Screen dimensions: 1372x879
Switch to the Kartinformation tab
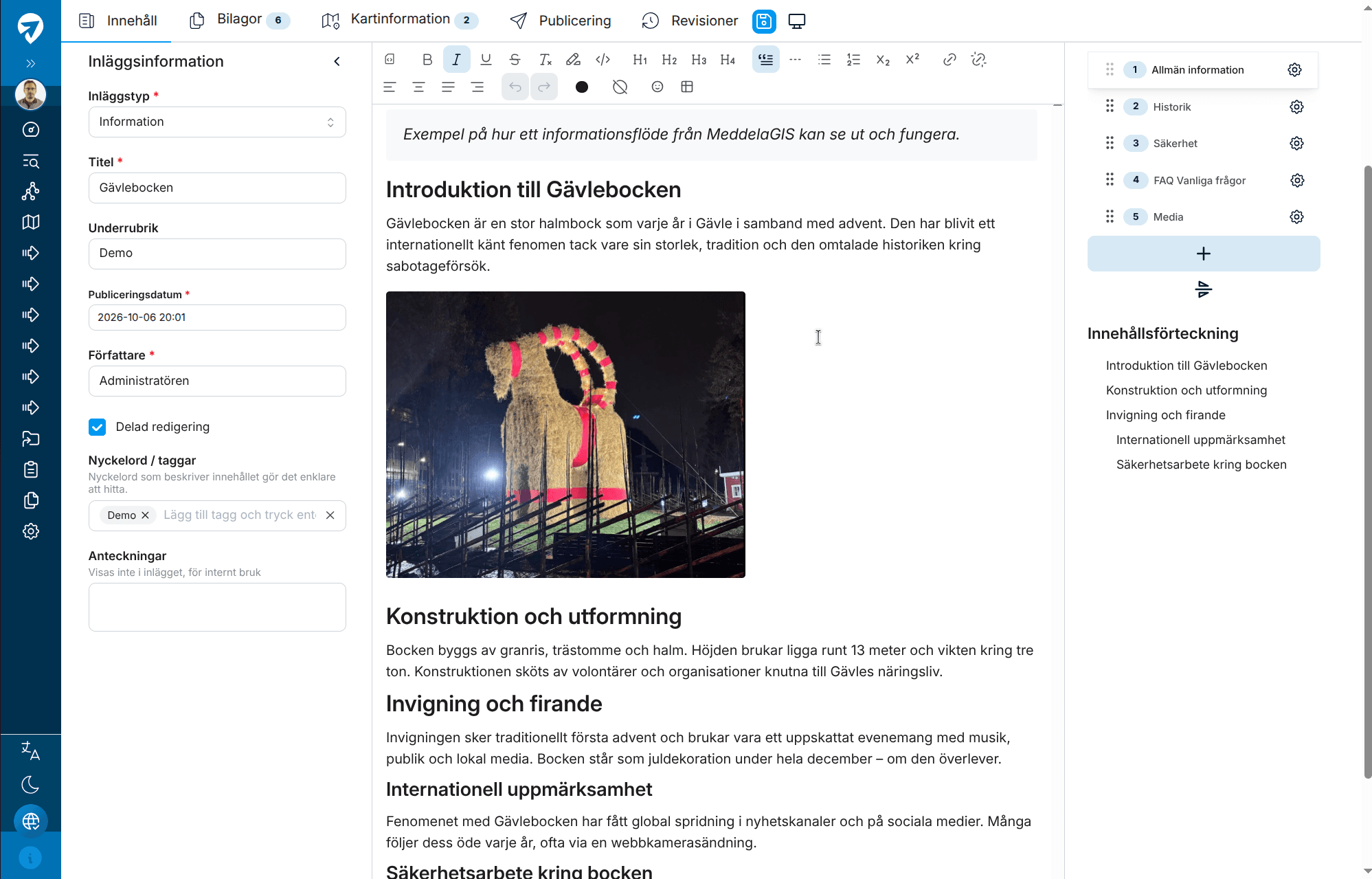pyautogui.click(x=400, y=20)
